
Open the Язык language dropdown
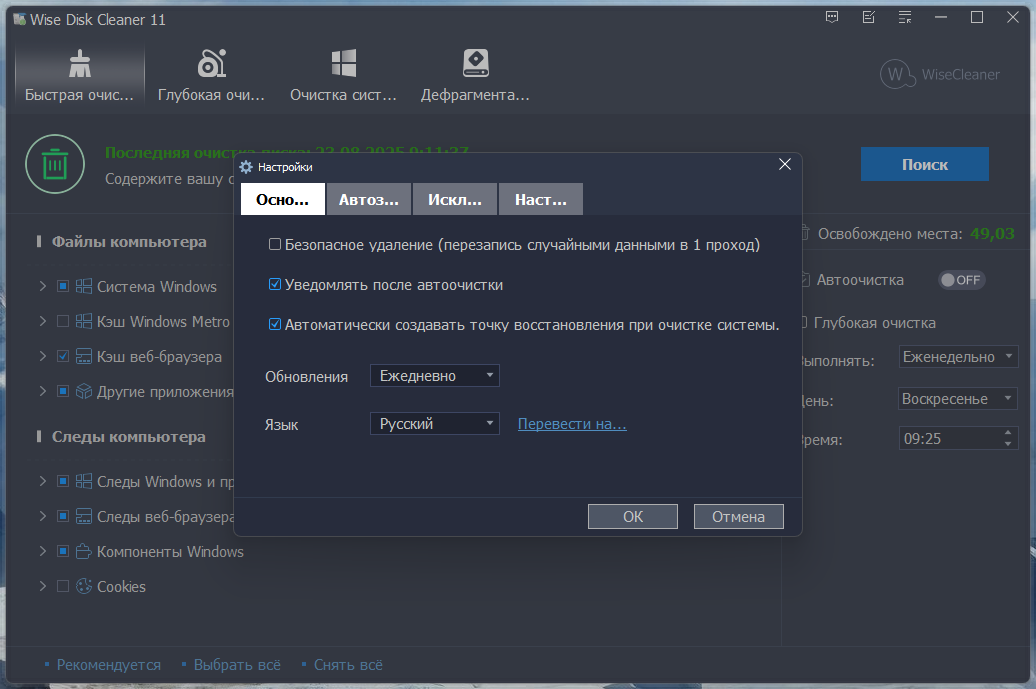click(x=435, y=423)
